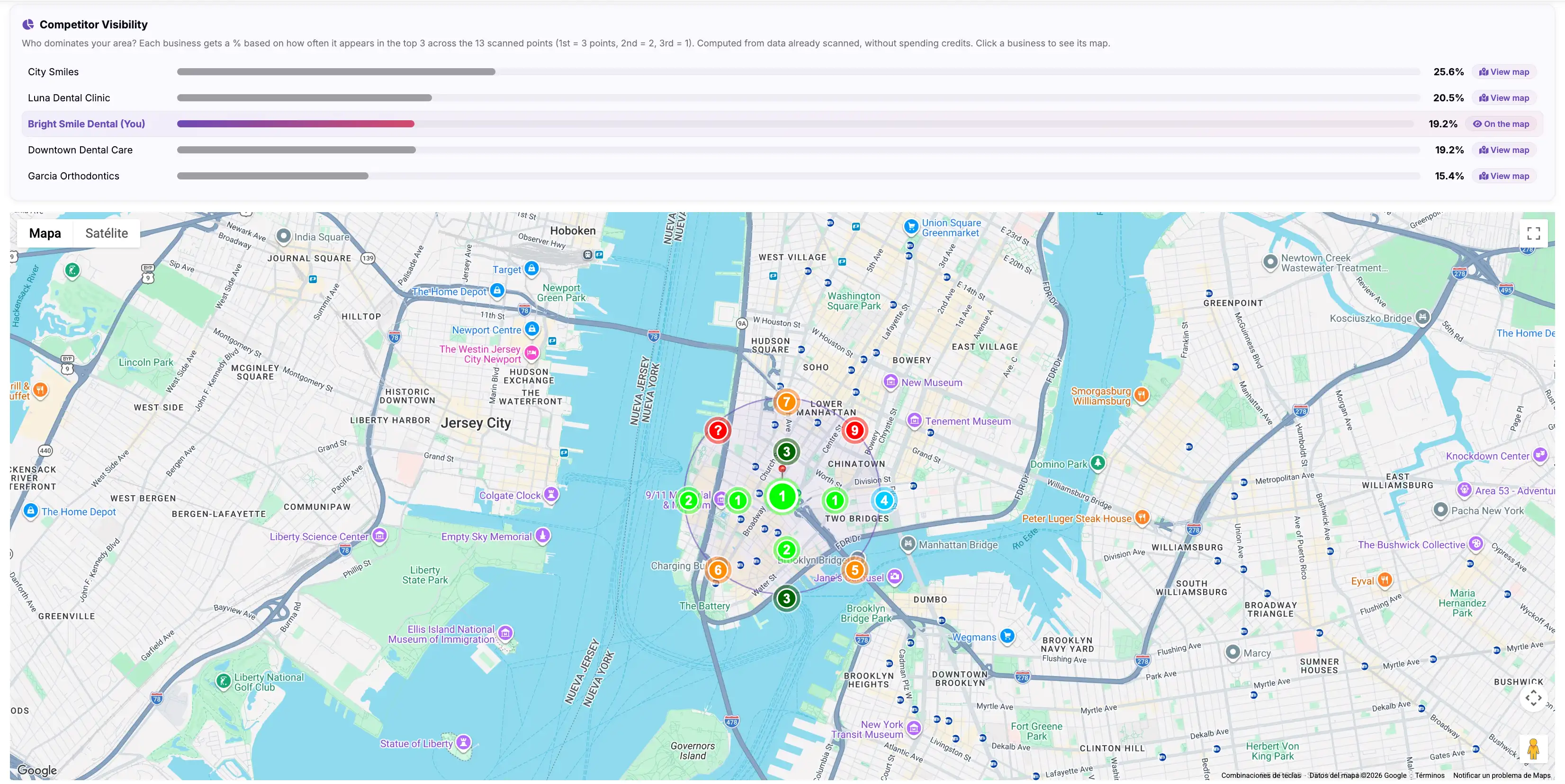Click the Tenement Museum place icon
This screenshot has height=784, width=1565.
coord(914,420)
